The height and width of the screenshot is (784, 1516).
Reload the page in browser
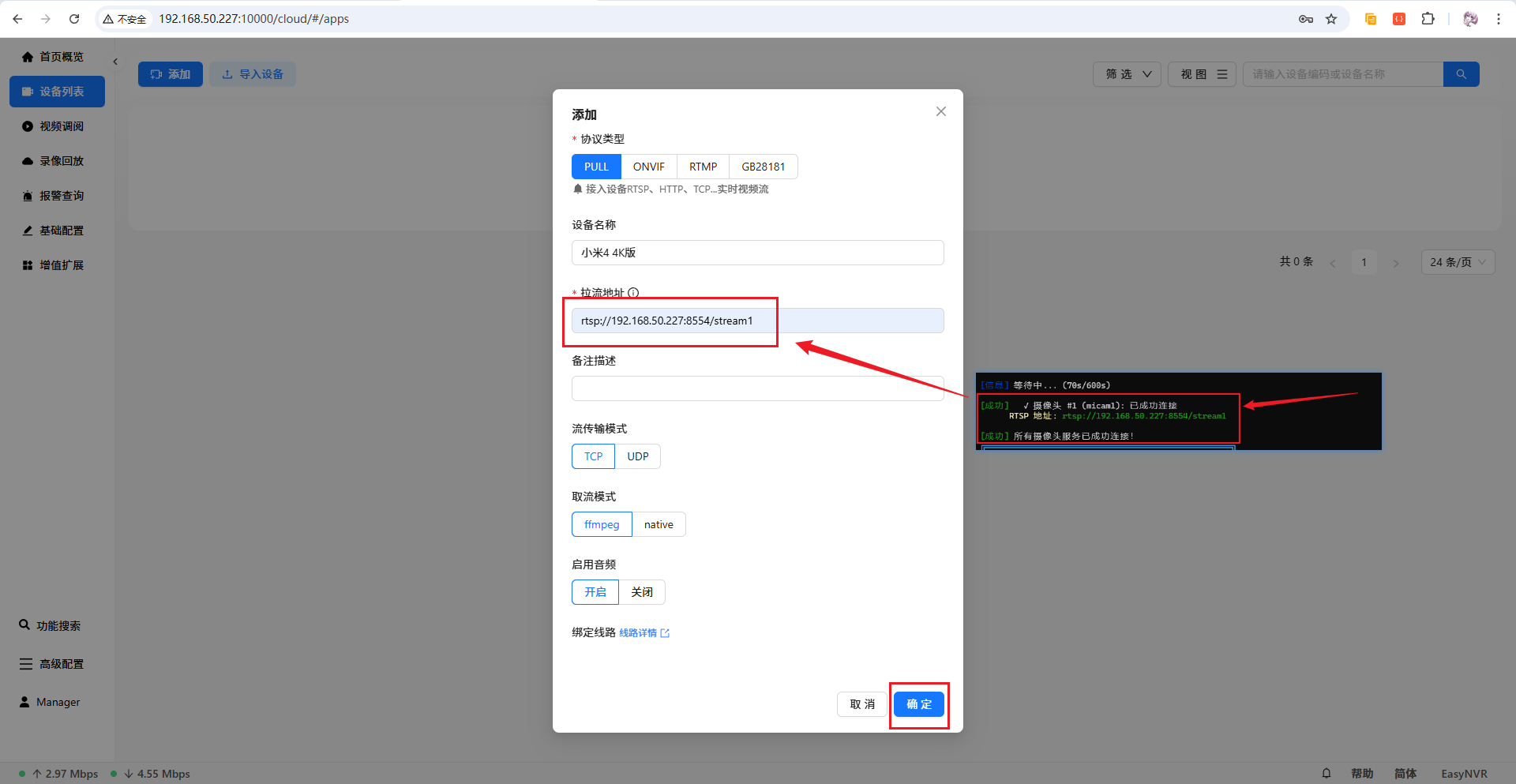pyautogui.click(x=74, y=19)
